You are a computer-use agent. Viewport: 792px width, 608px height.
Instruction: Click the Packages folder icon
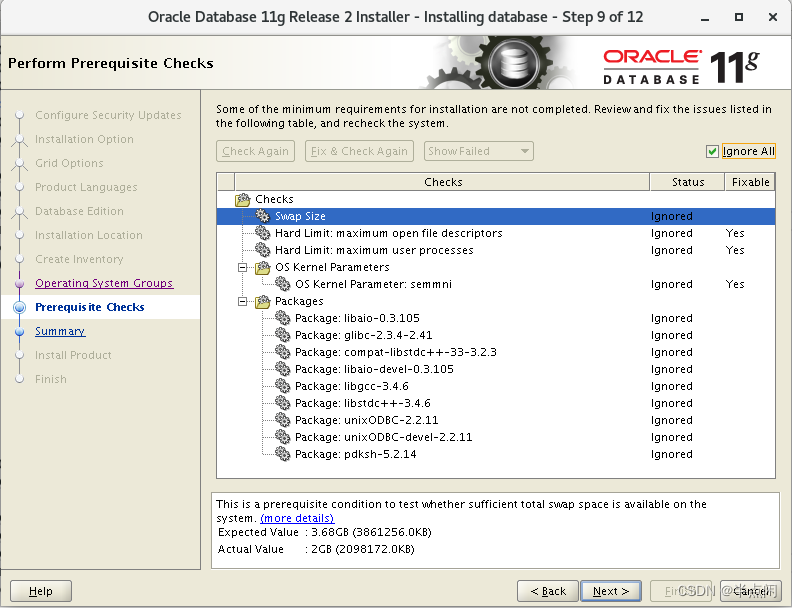click(263, 301)
